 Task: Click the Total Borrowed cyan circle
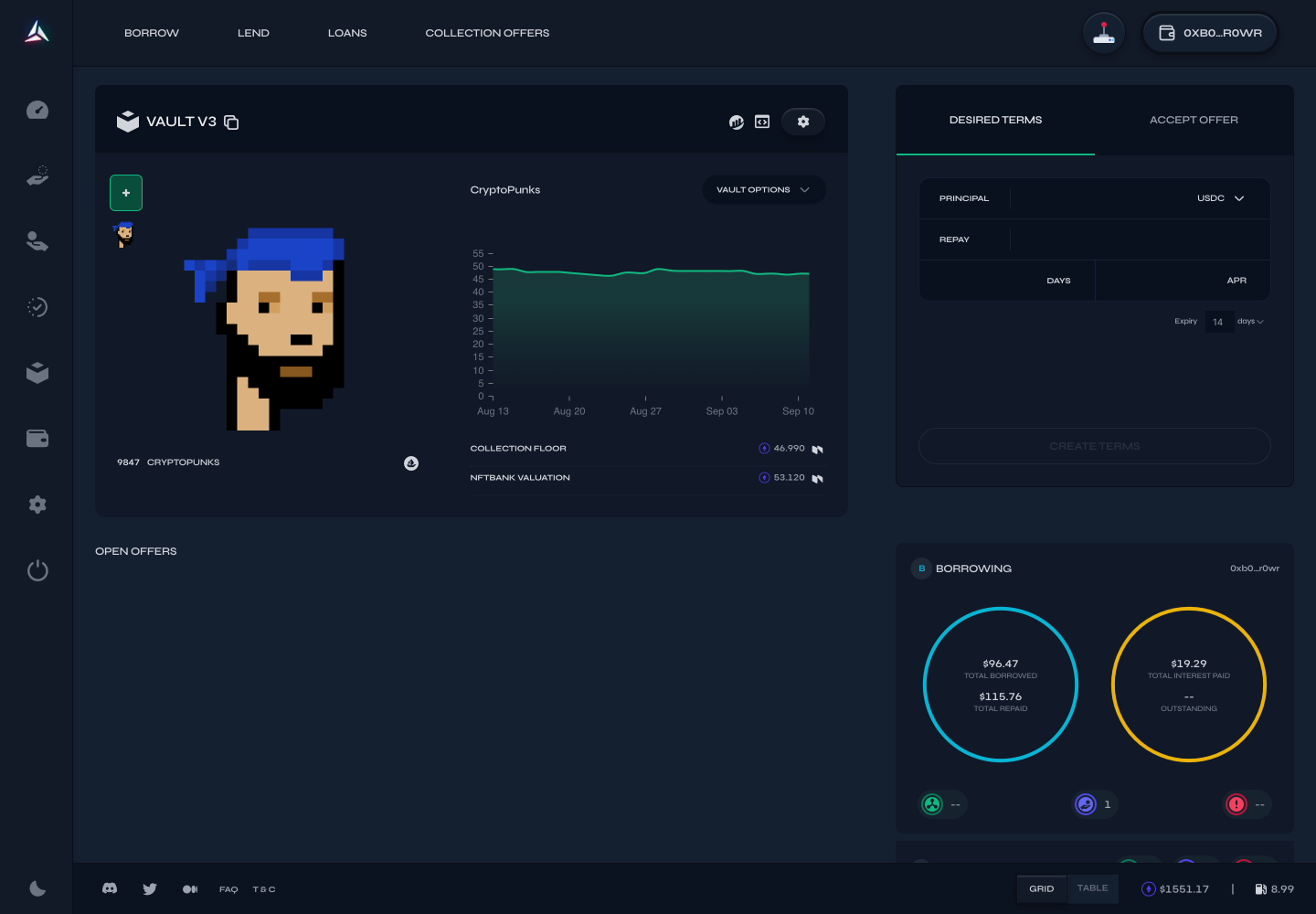[x=1001, y=685]
